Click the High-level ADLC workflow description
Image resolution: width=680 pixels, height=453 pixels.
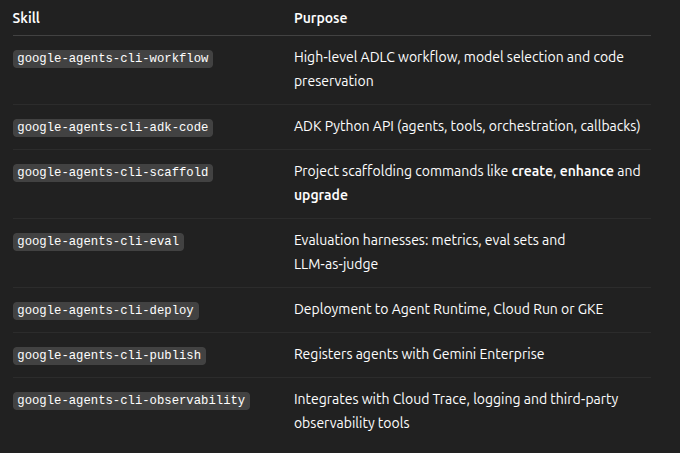coord(459,69)
